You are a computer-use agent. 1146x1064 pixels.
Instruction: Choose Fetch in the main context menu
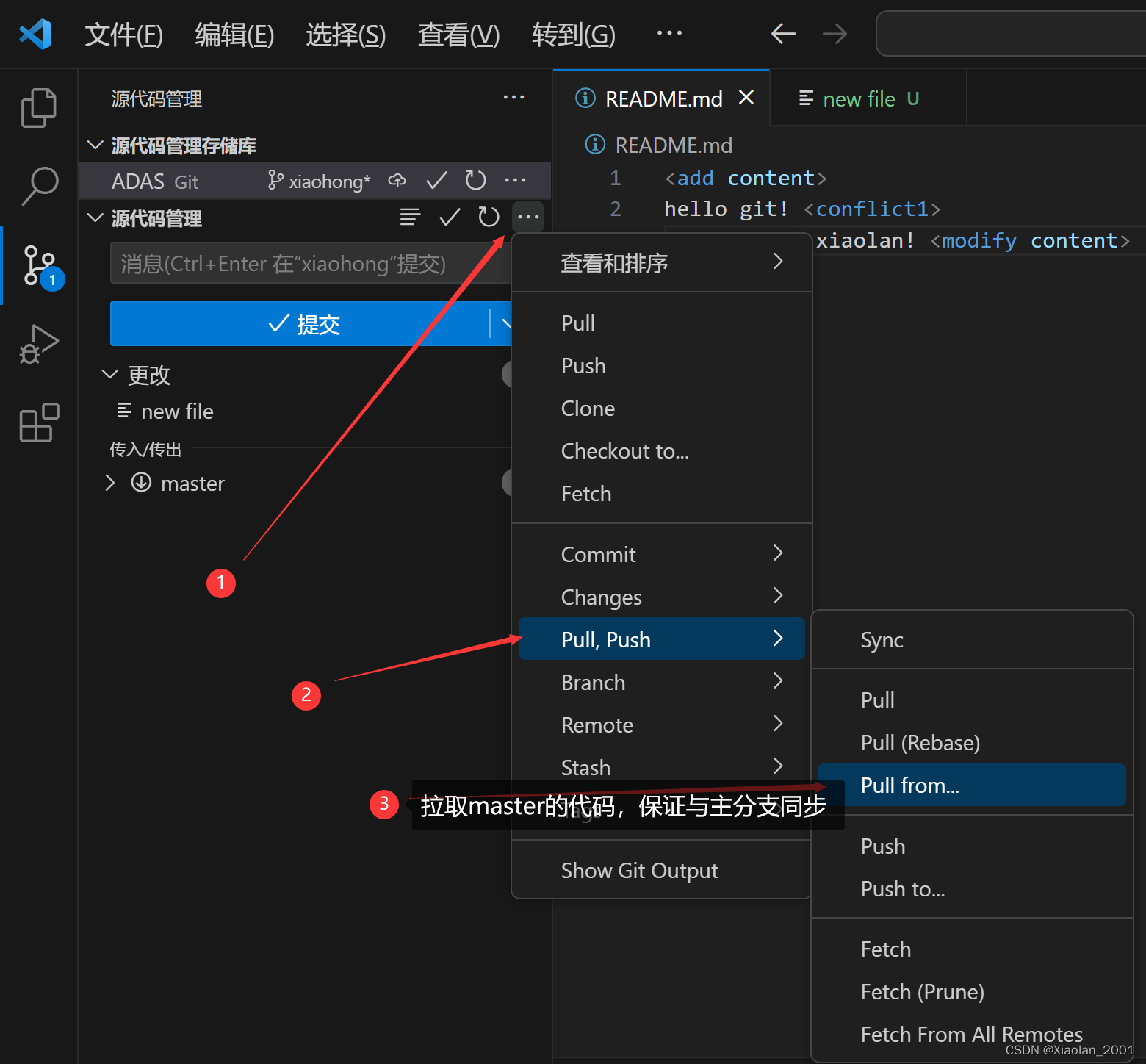tap(661, 493)
